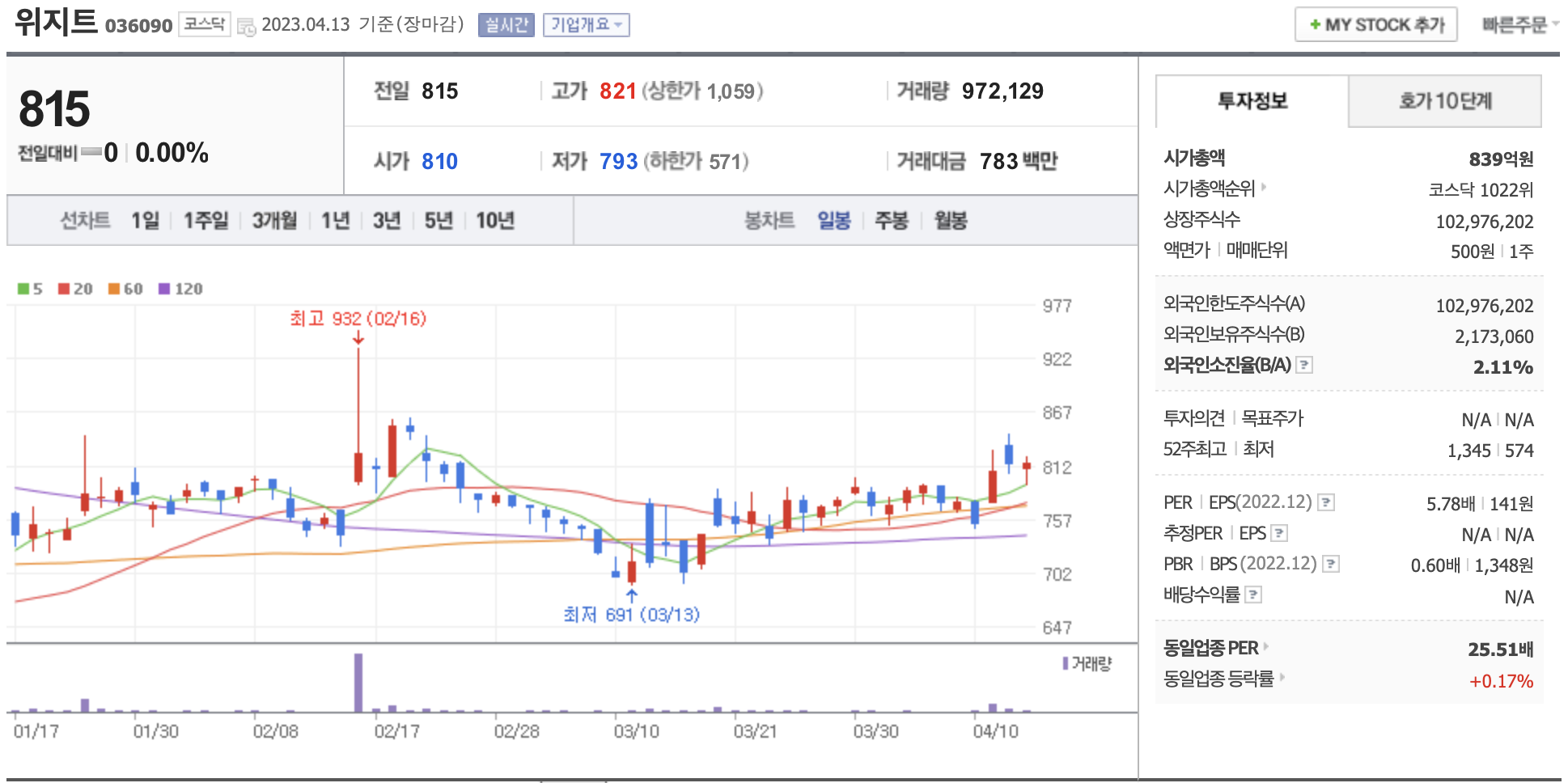Open the help icon next to 추정PER EPS
This screenshot has width=1568, height=783.
1279,533
